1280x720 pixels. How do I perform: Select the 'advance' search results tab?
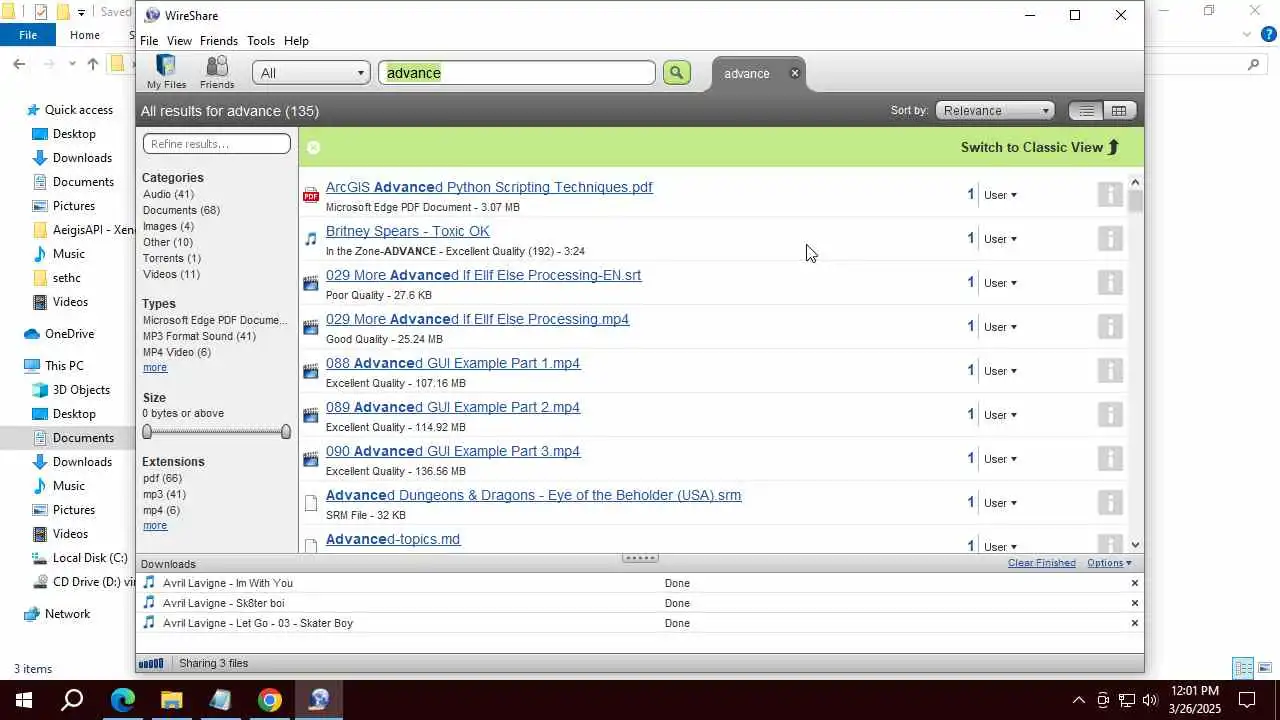pyautogui.click(x=747, y=73)
